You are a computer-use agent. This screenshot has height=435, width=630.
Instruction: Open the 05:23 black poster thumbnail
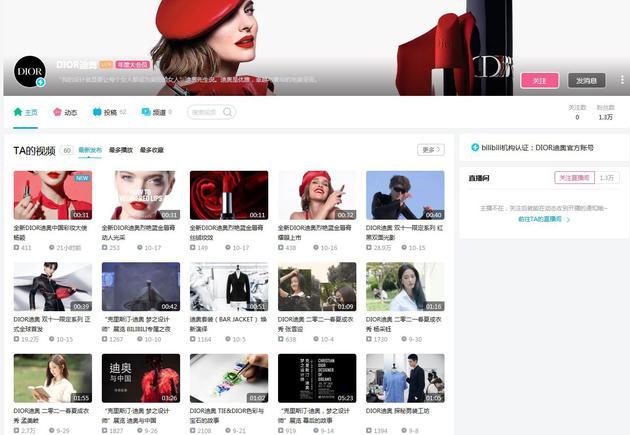[x=317, y=378]
